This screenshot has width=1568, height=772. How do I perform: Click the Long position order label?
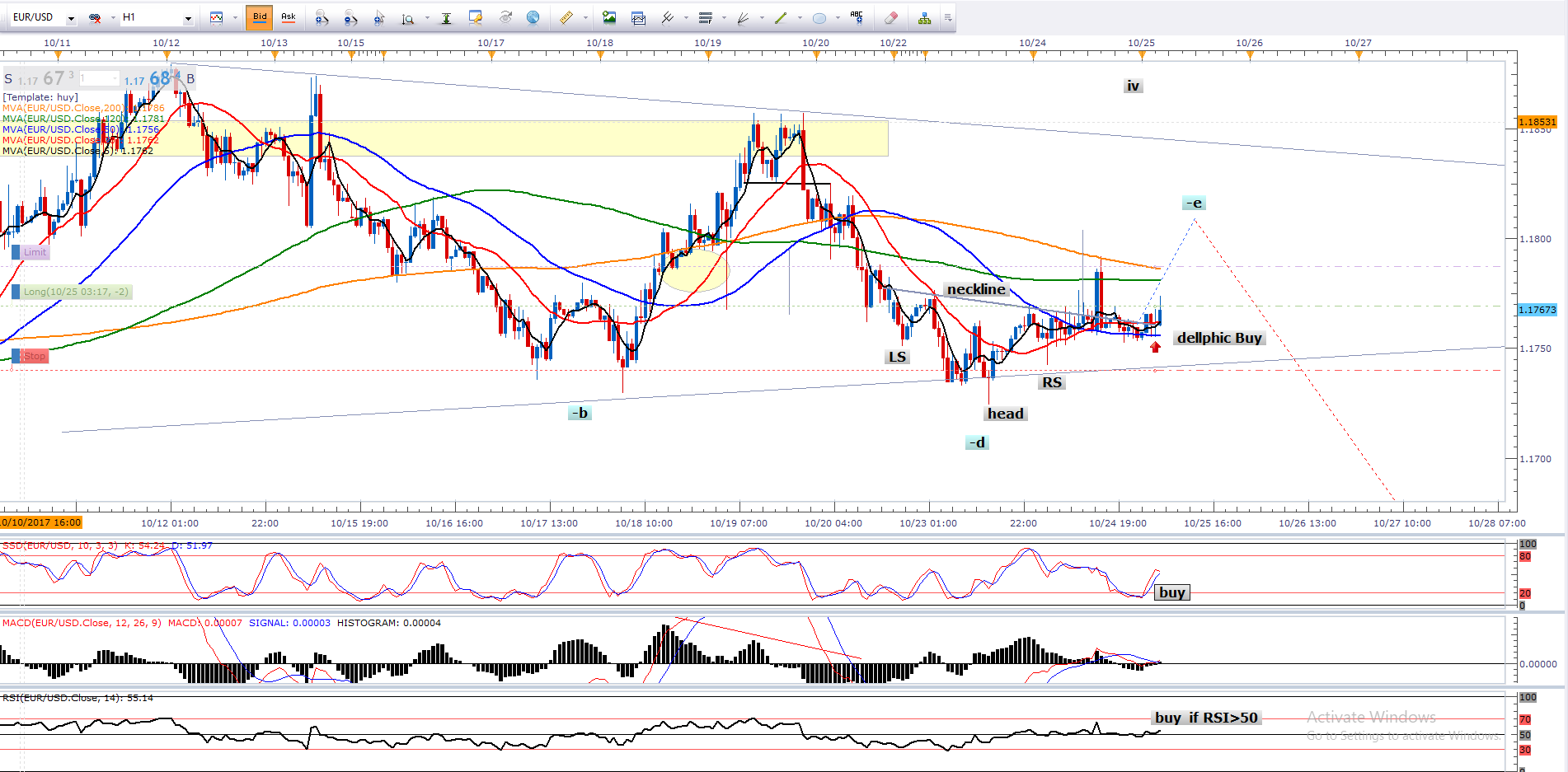tap(75, 292)
